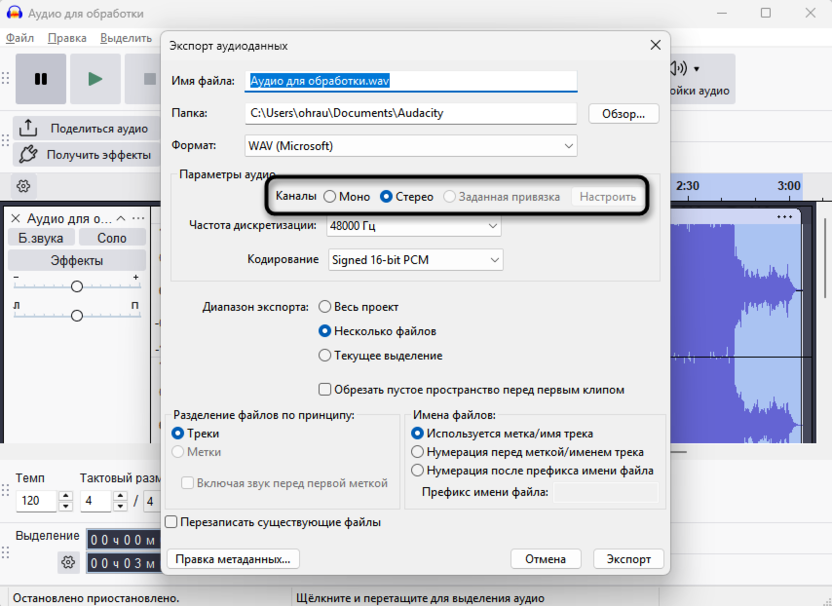Click the time signature numerator field
Screen dimensions: 832x606
coord(96,501)
